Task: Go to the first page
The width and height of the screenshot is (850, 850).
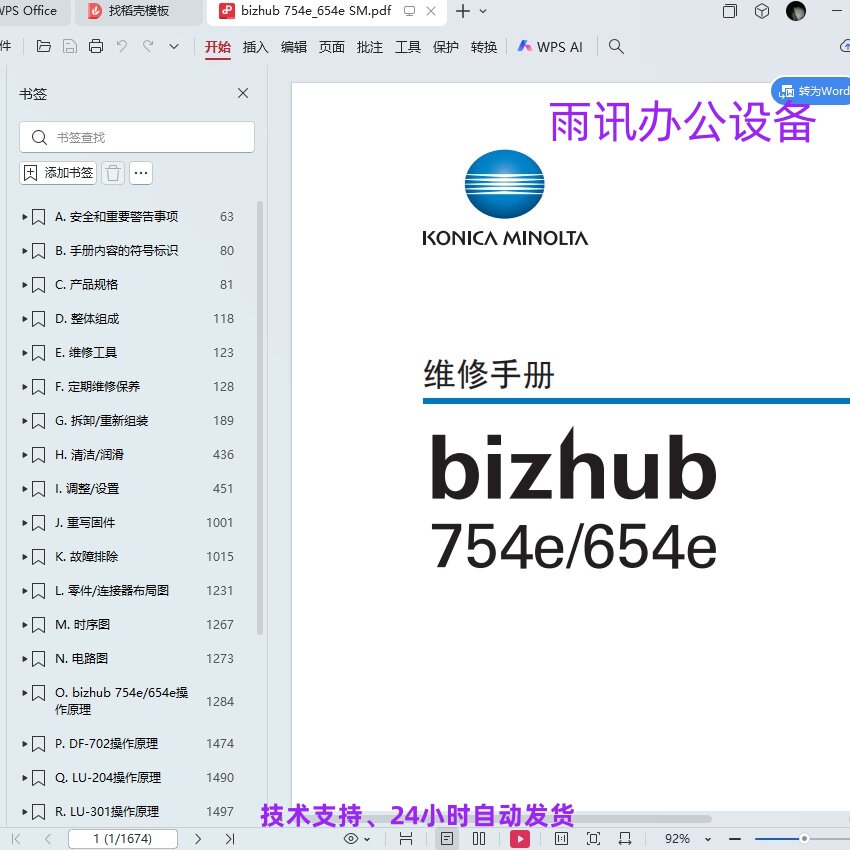Action: click(16, 839)
